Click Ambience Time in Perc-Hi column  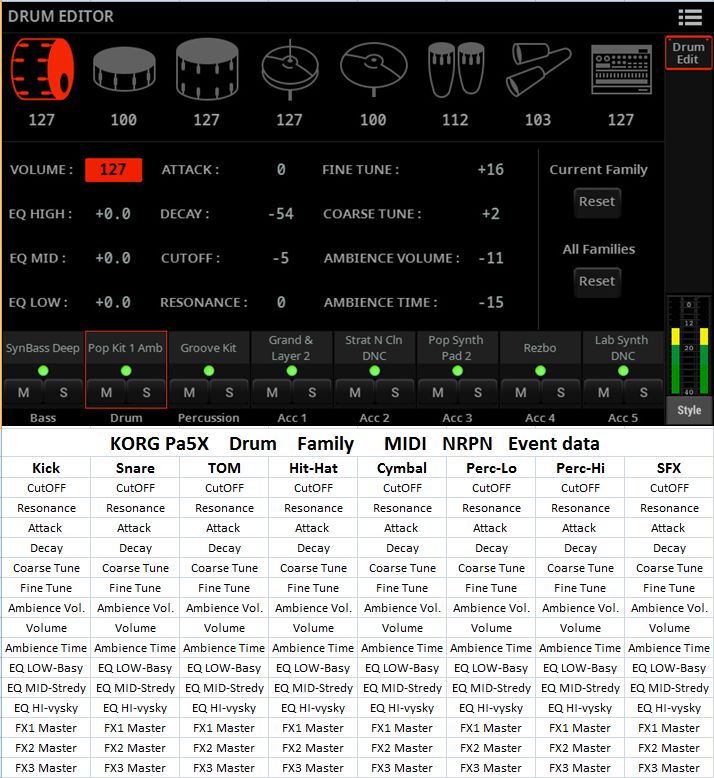(x=580, y=648)
